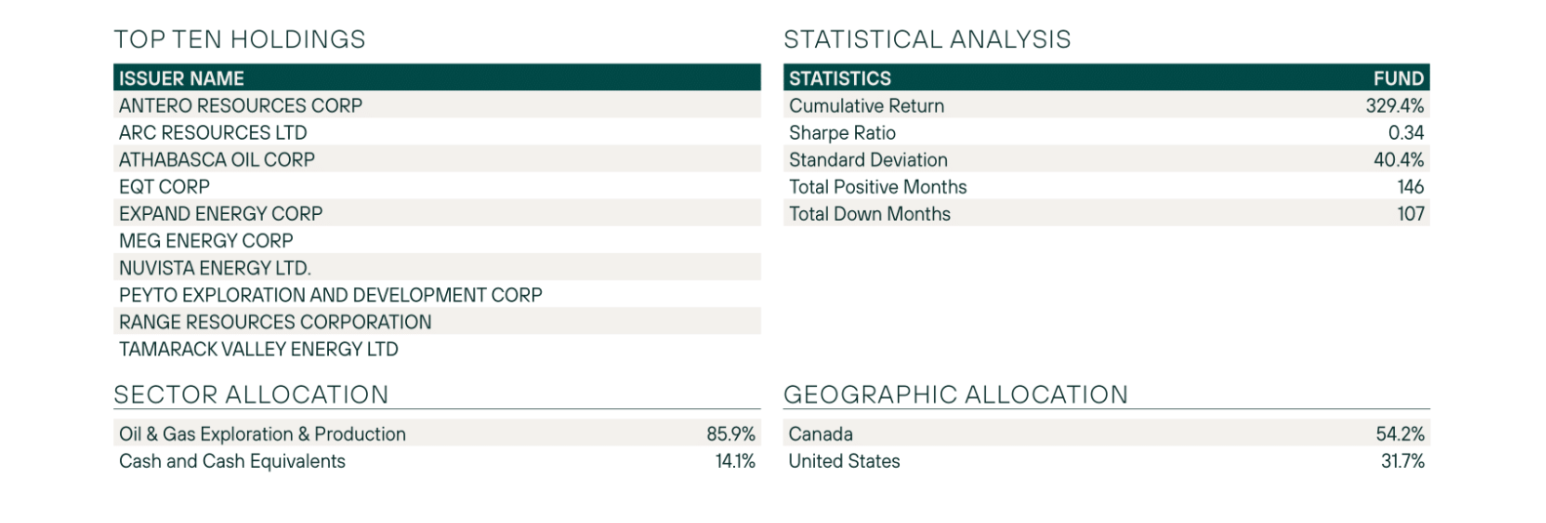Click the EQT Corp row
This screenshot has height=523, width=1546.
coord(437,186)
